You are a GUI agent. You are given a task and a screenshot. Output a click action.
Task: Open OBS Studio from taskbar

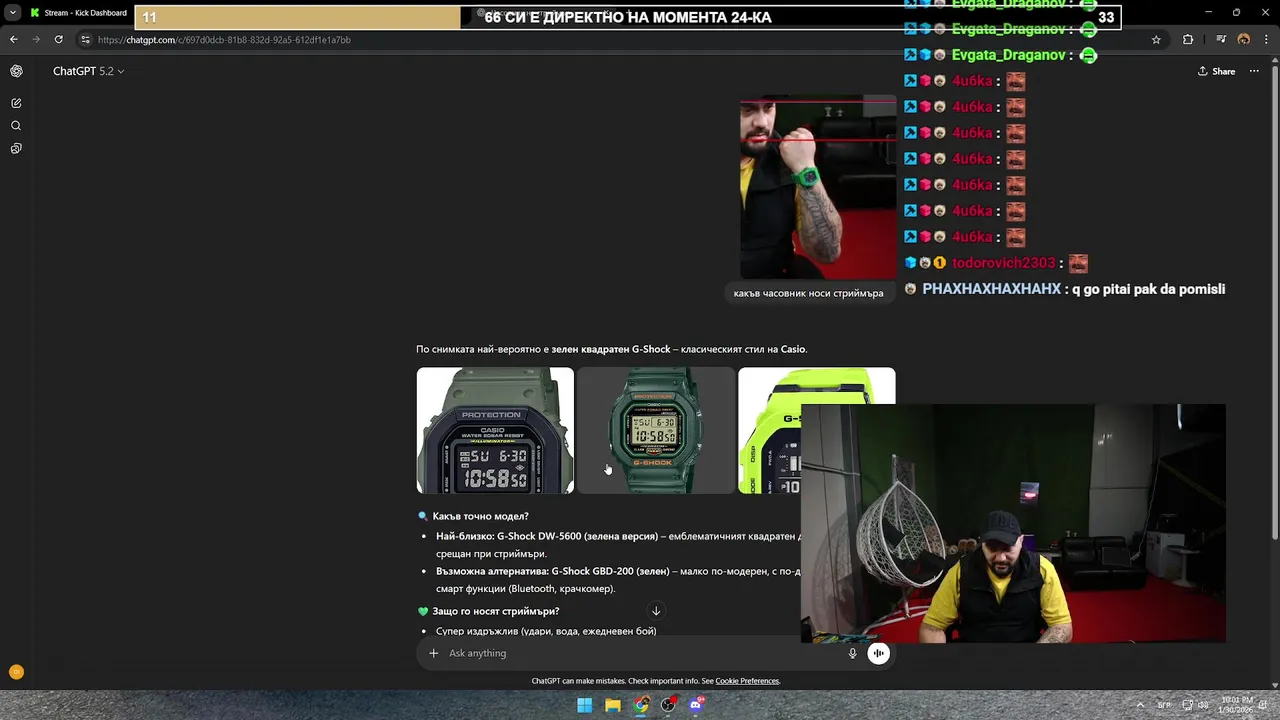point(669,705)
